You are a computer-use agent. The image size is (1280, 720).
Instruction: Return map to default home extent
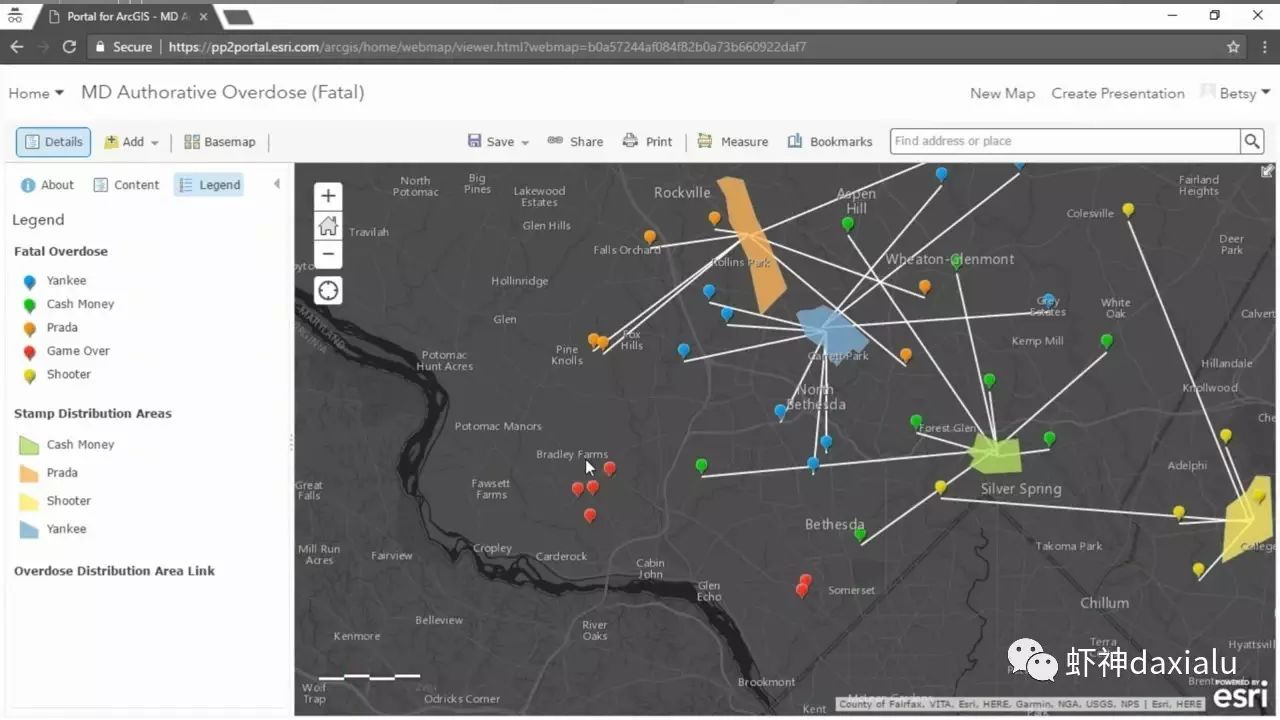[x=328, y=225]
